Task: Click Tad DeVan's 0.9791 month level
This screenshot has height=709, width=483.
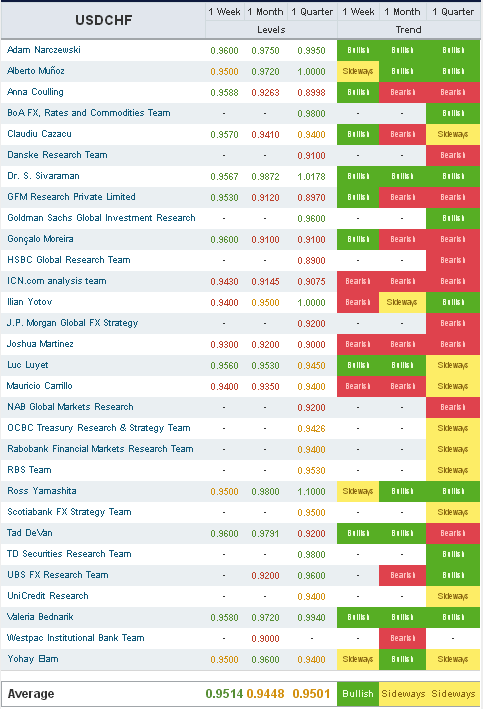Action: click(265, 534)
